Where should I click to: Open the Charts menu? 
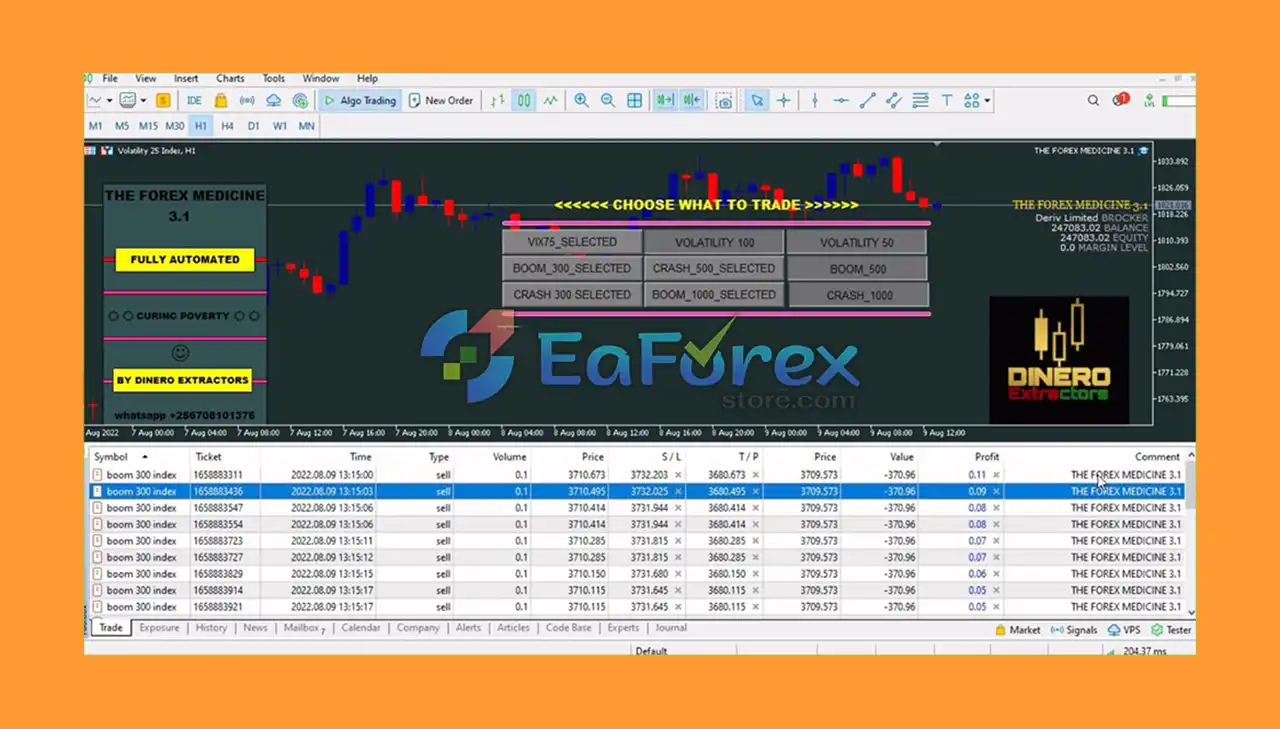230,78
